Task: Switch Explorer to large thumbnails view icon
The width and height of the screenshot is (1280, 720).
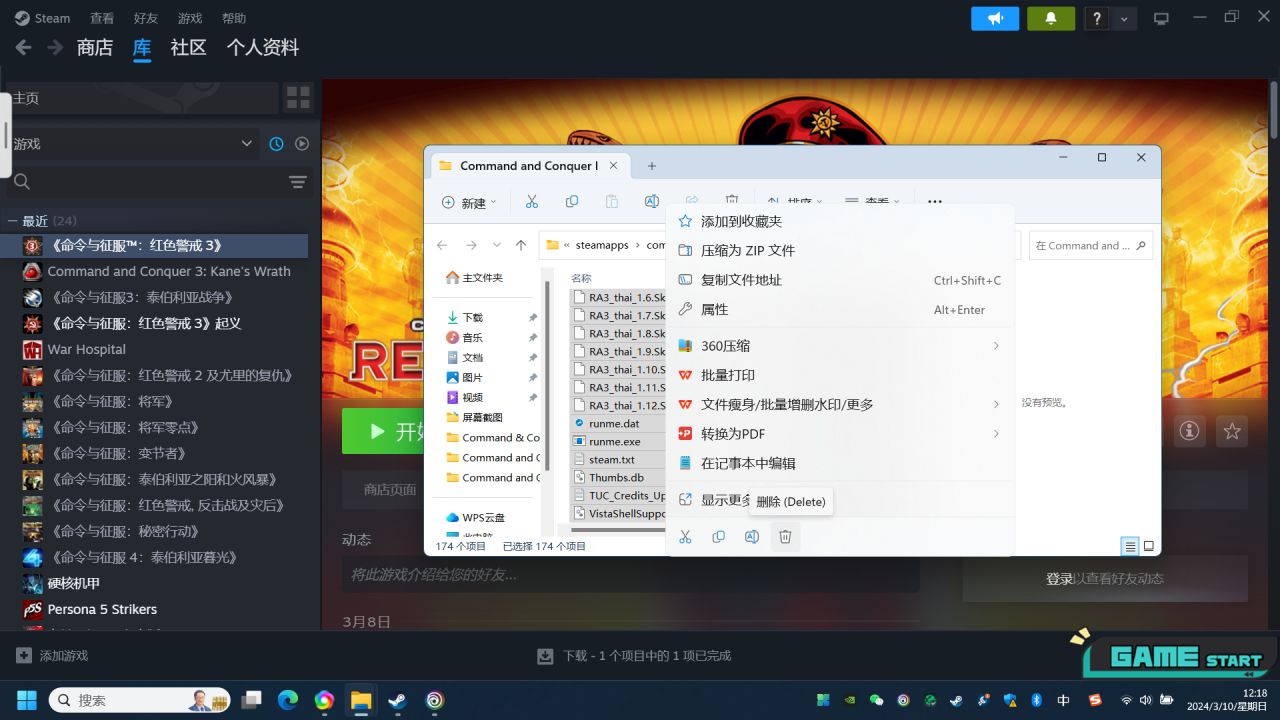Action: point(1149,546)
